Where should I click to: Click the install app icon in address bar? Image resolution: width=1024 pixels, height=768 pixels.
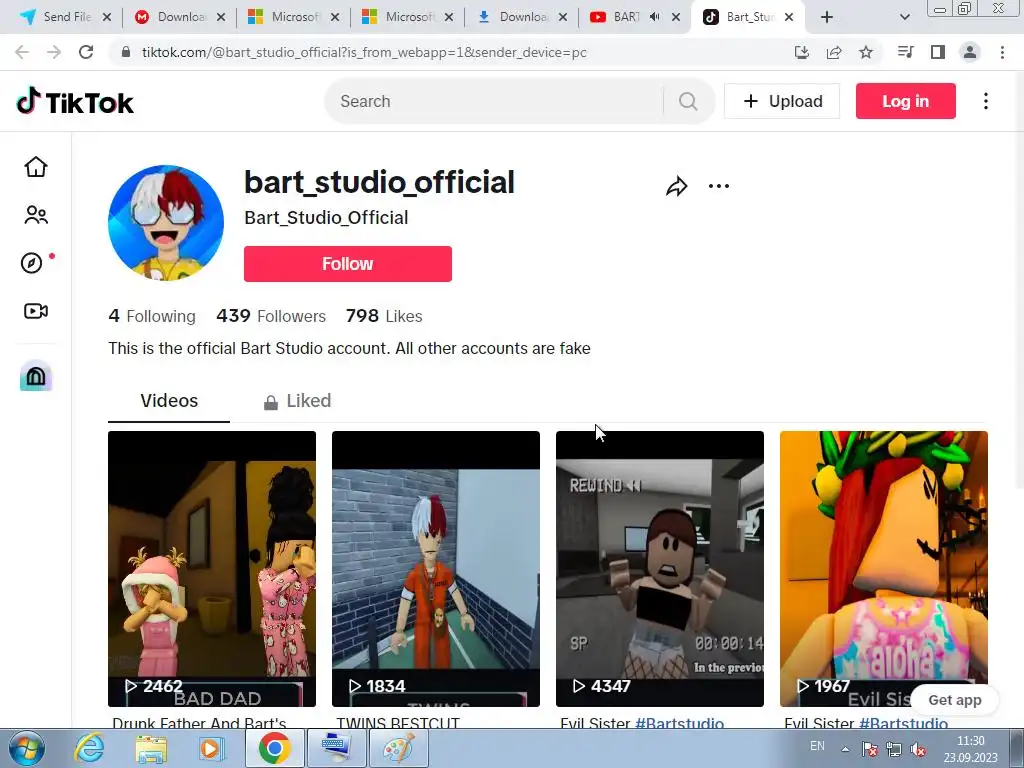coord(802,52)
